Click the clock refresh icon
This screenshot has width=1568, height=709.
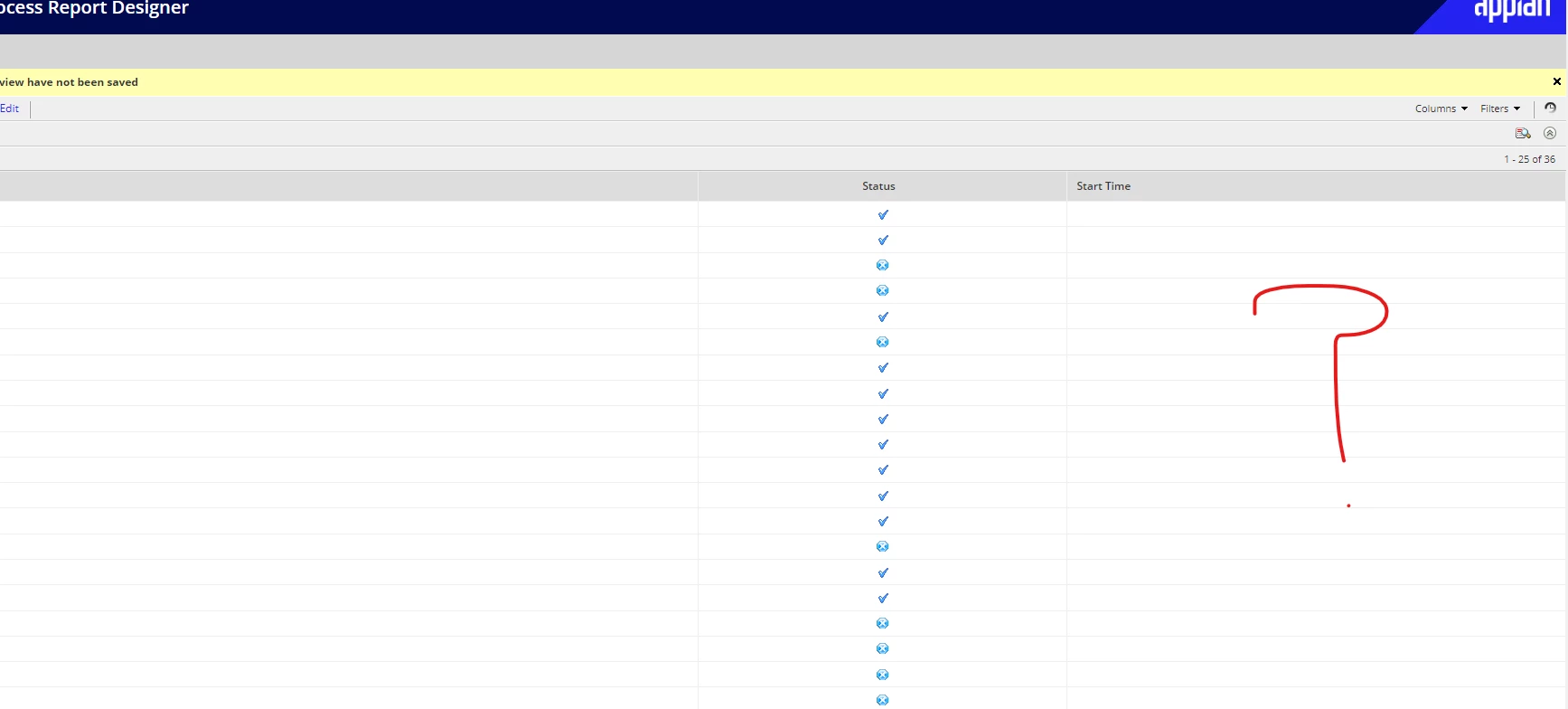tap(1550, 108)
